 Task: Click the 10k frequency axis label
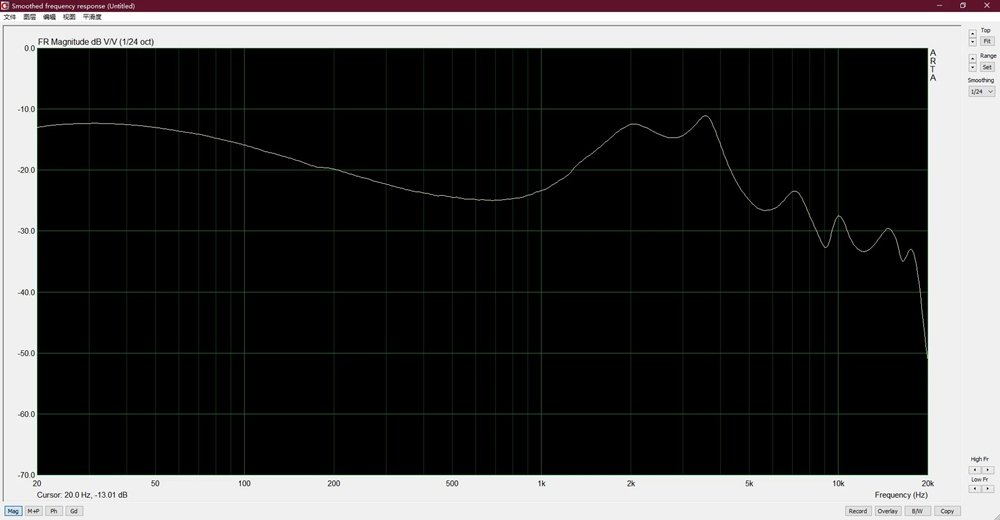[838, 484]
